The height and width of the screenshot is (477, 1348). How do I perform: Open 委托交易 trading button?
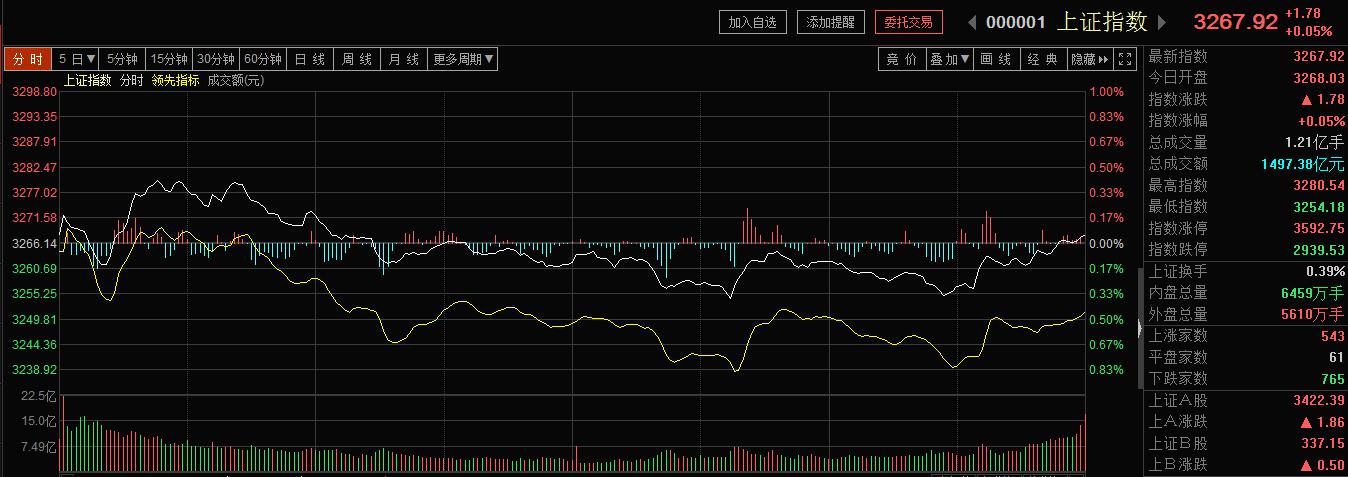click(908, 22)
